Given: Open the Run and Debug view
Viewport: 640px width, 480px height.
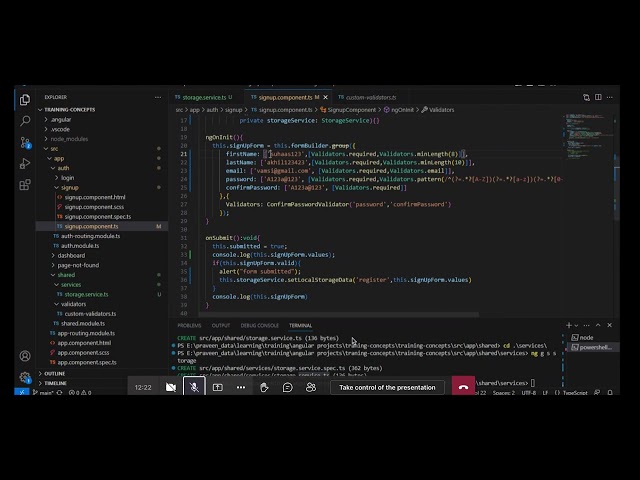Looking at the screenshot, I should (x=25, y=163).
